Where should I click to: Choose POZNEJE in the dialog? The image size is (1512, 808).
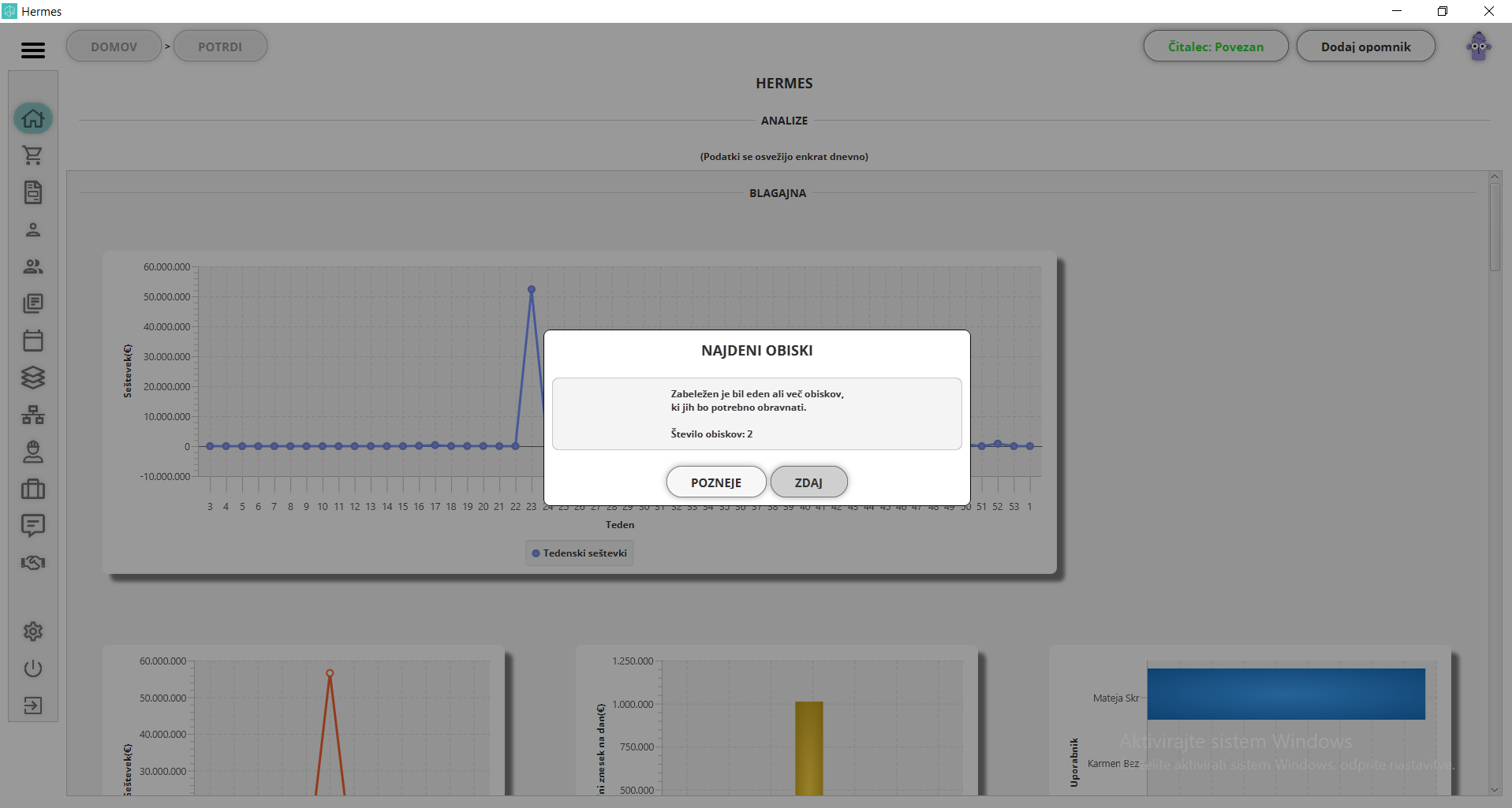[x=716, y=482]
